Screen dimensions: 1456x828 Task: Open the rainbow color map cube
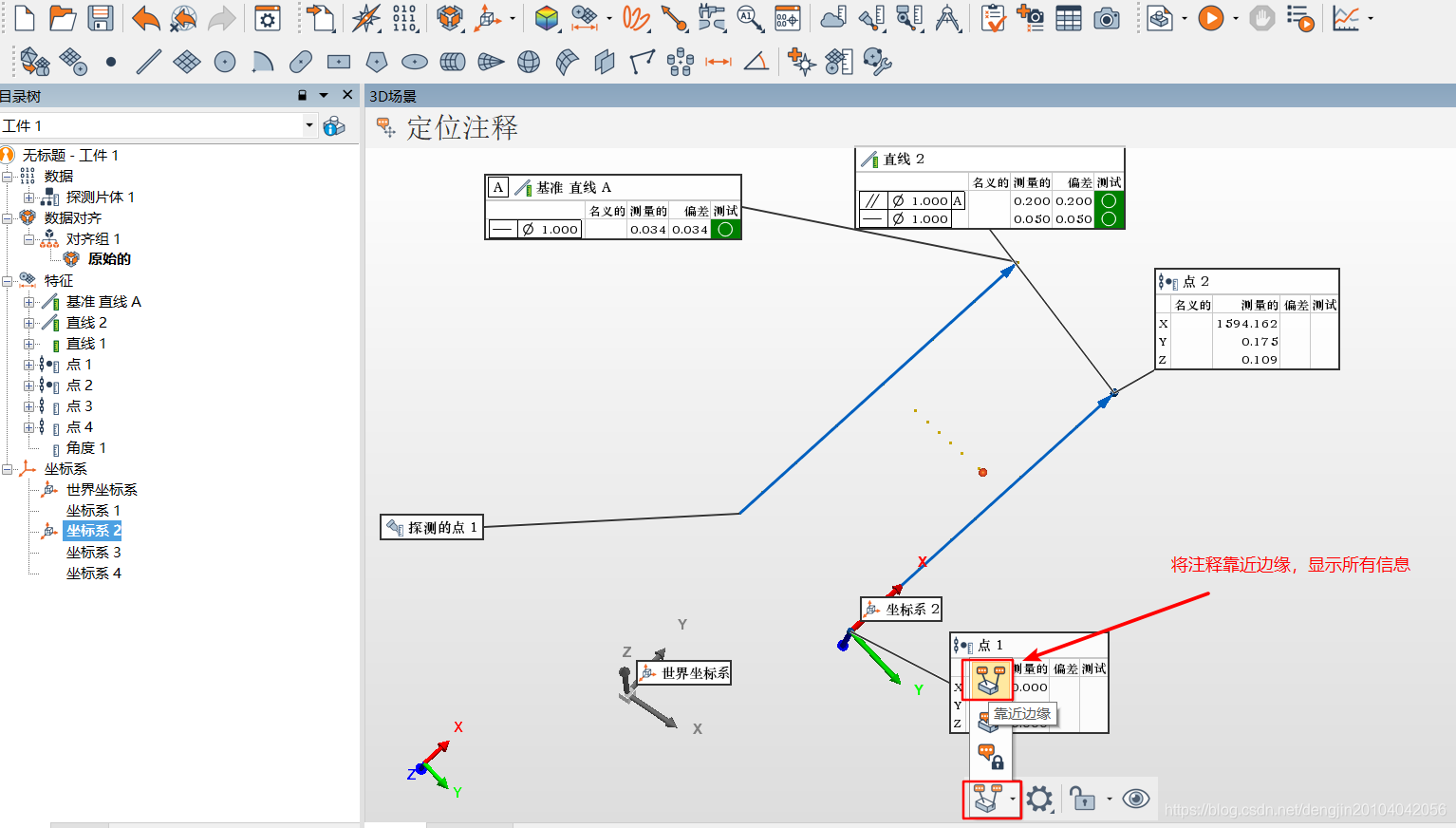coord(547,18)
